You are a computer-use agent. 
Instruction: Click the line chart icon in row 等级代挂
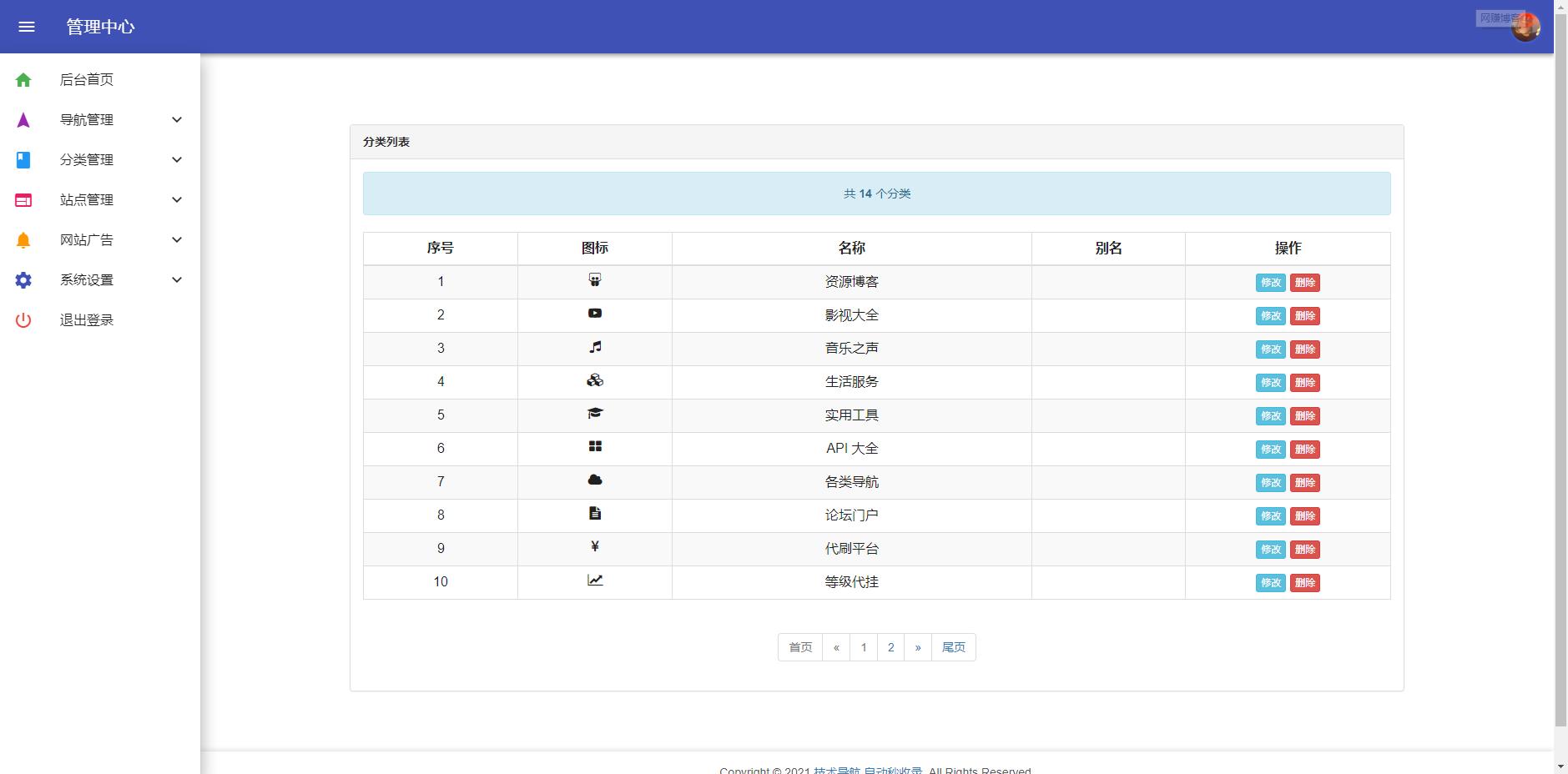click(595, 580)
